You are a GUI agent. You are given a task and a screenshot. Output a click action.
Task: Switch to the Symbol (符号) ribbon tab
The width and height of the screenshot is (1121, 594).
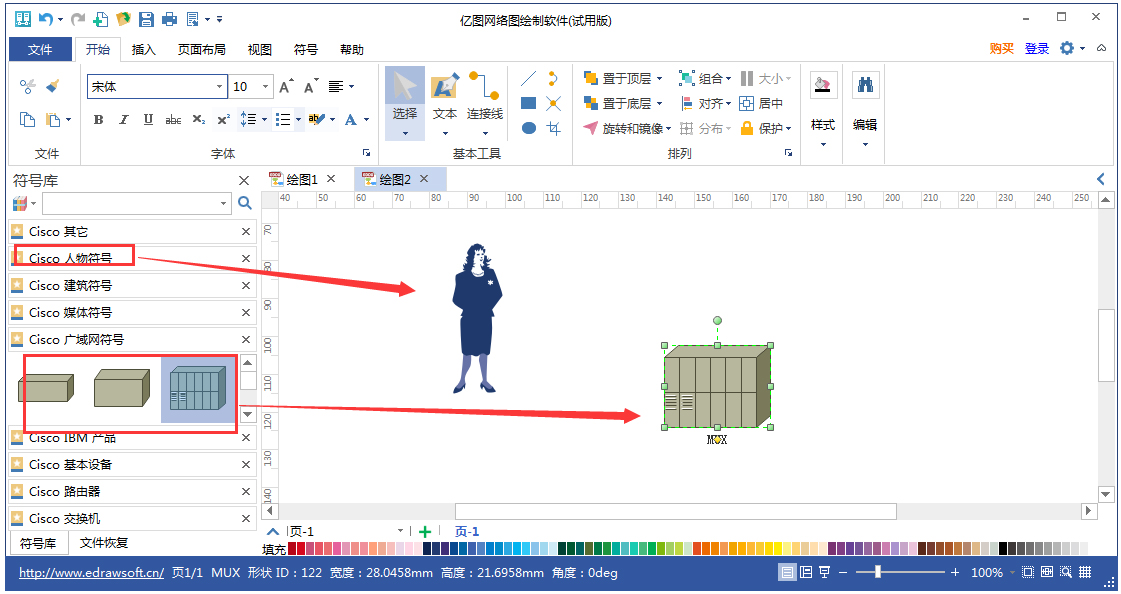(x=306, y=49)
